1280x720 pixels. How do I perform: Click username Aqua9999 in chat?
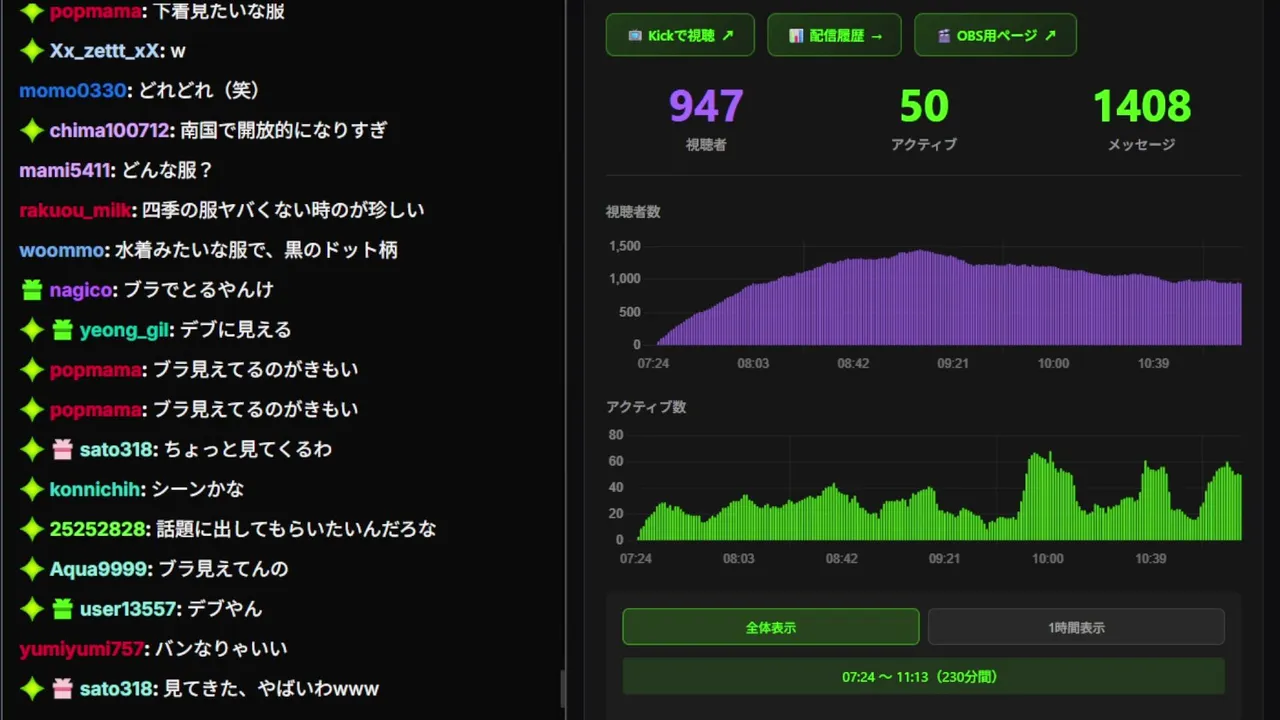click(x=99, y=569)
